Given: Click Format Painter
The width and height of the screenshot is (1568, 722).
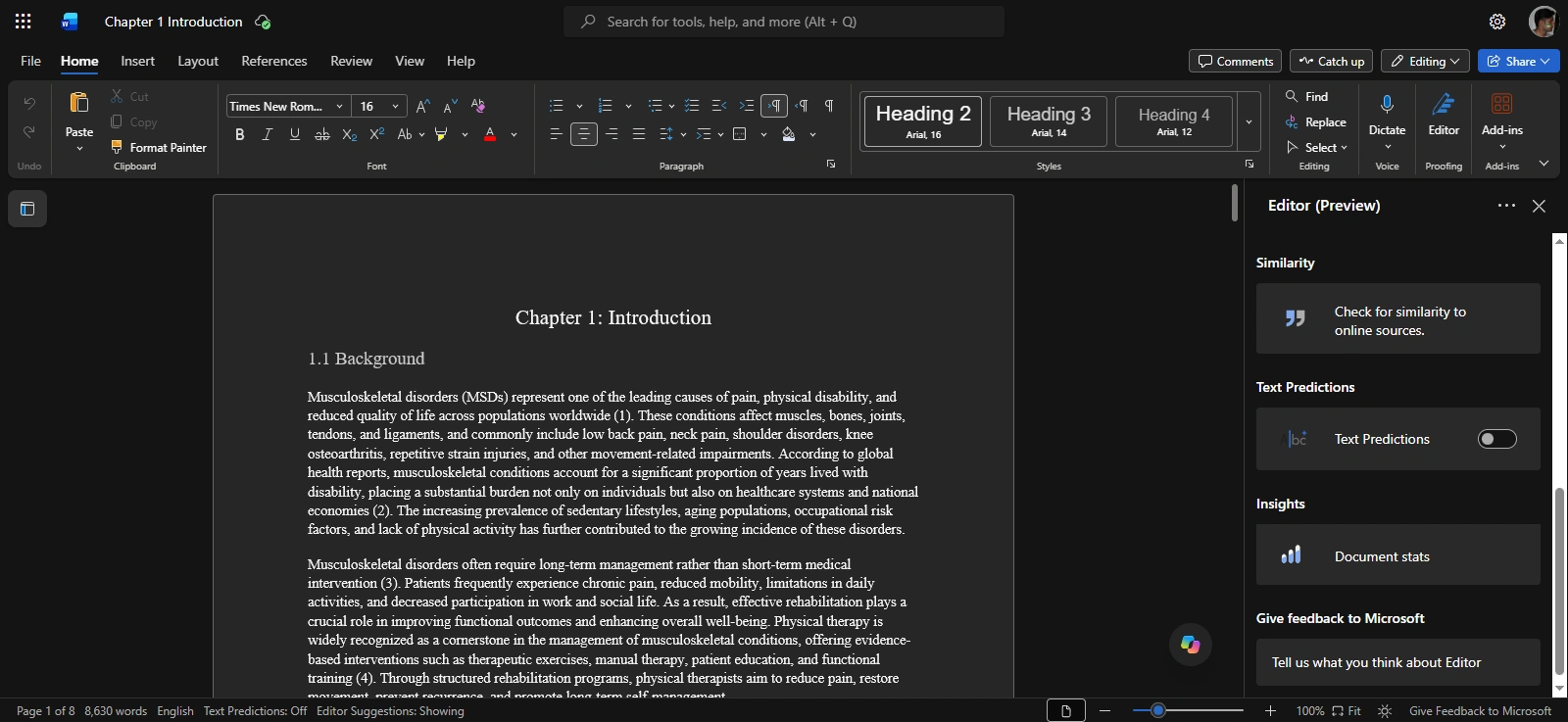Looking at the screenshot, I should pyautogui.click(x=158, y=148).
